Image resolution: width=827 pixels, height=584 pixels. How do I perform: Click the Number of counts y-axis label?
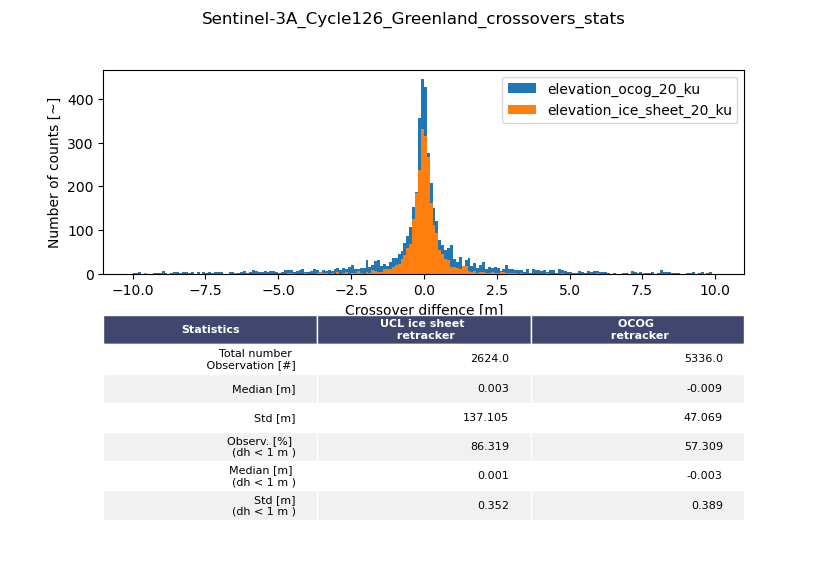[x=53, y=173]
